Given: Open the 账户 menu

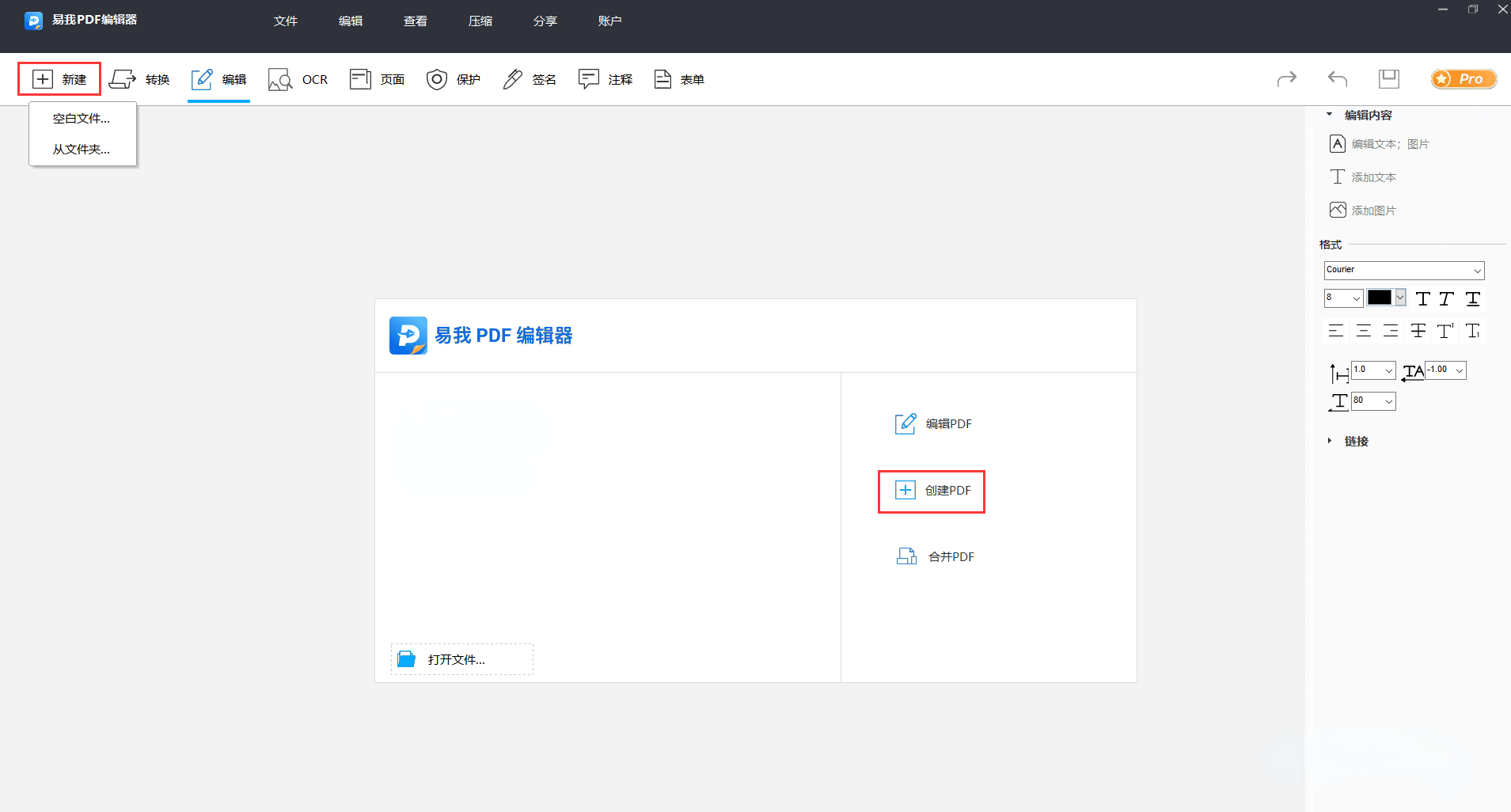Looking at the screenshot, I should [610, 21].
